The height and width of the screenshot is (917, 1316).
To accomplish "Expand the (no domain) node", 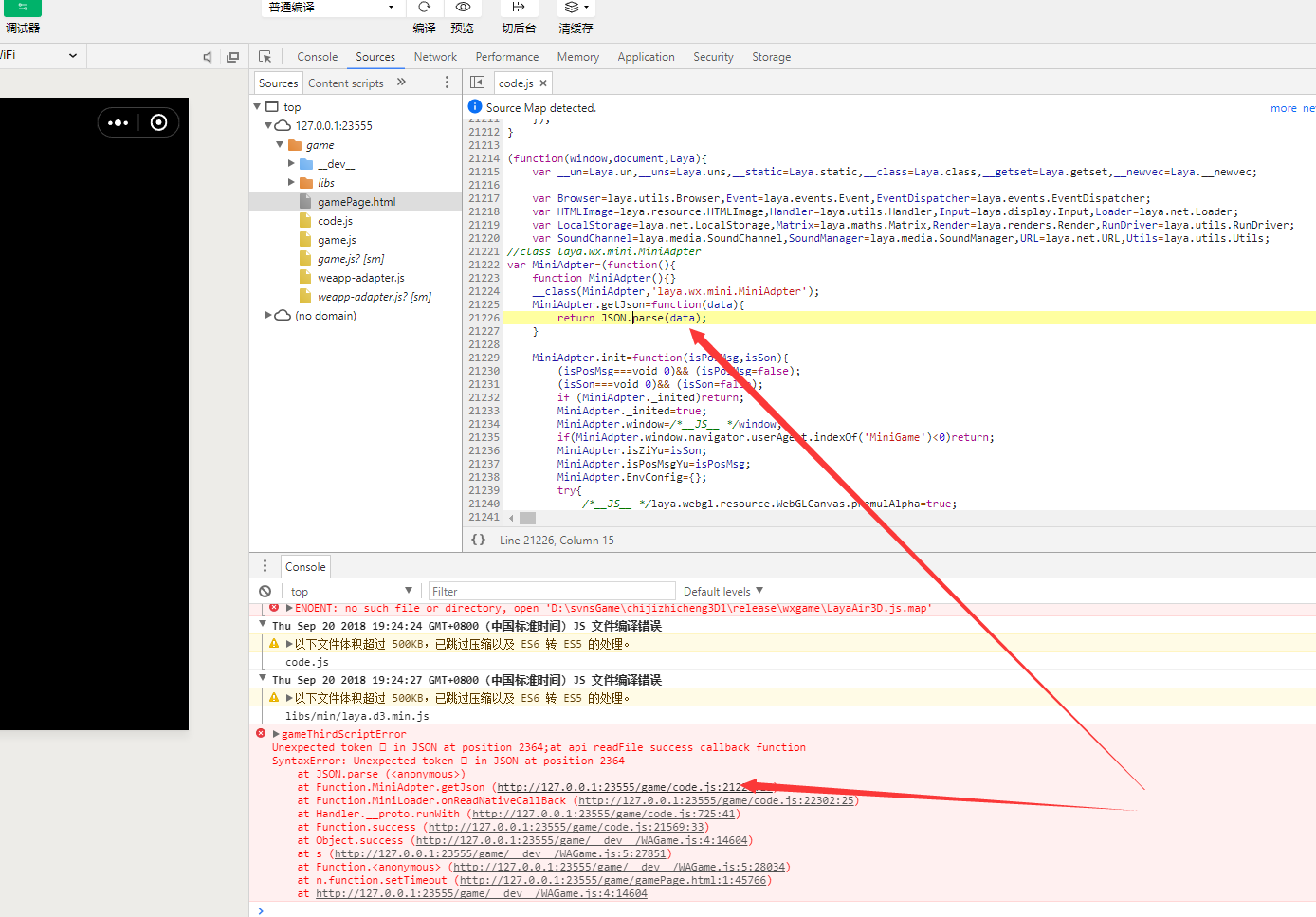I will (x=268, y=315).
